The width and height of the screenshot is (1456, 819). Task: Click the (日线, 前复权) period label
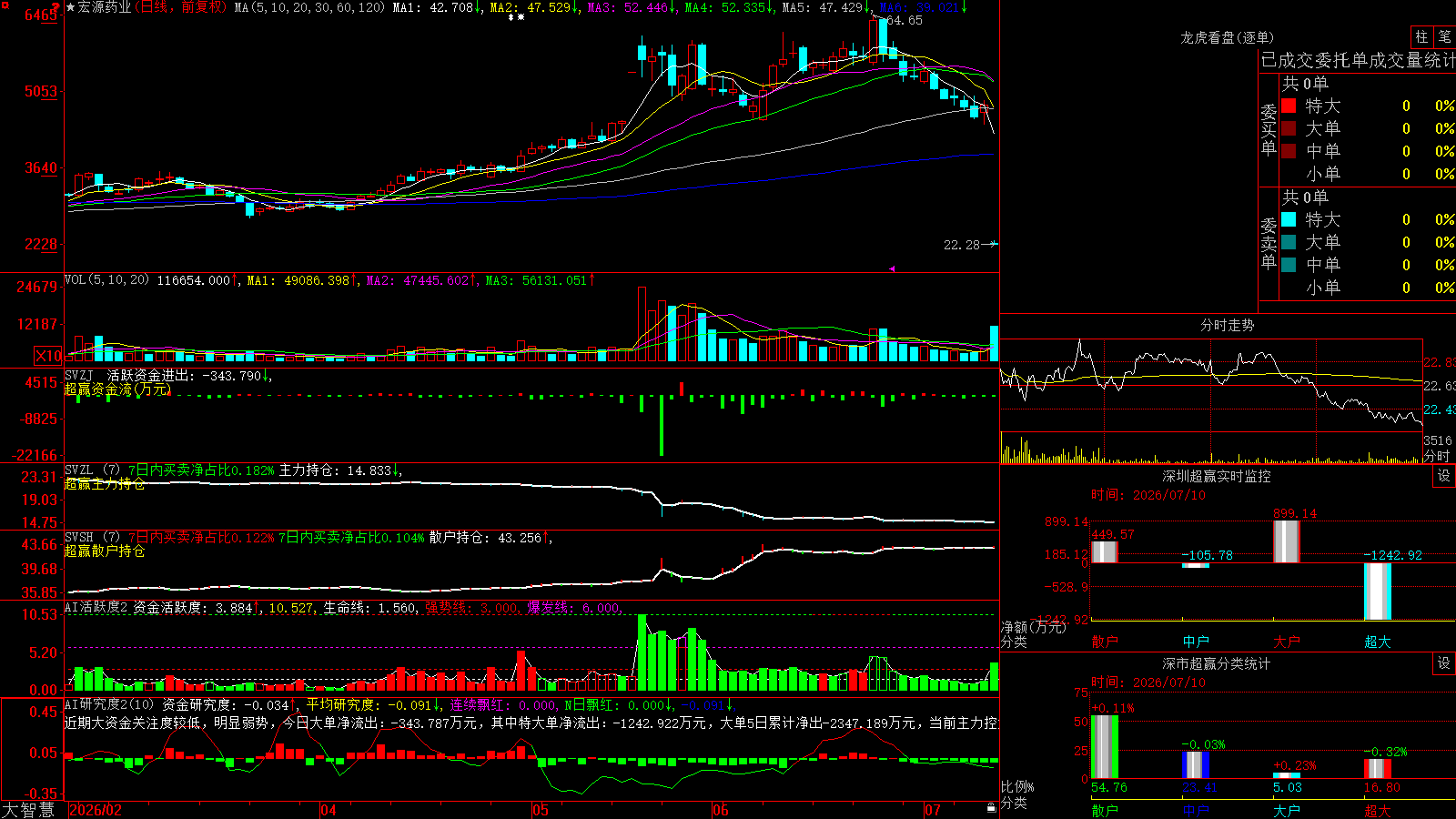(182, 7)
